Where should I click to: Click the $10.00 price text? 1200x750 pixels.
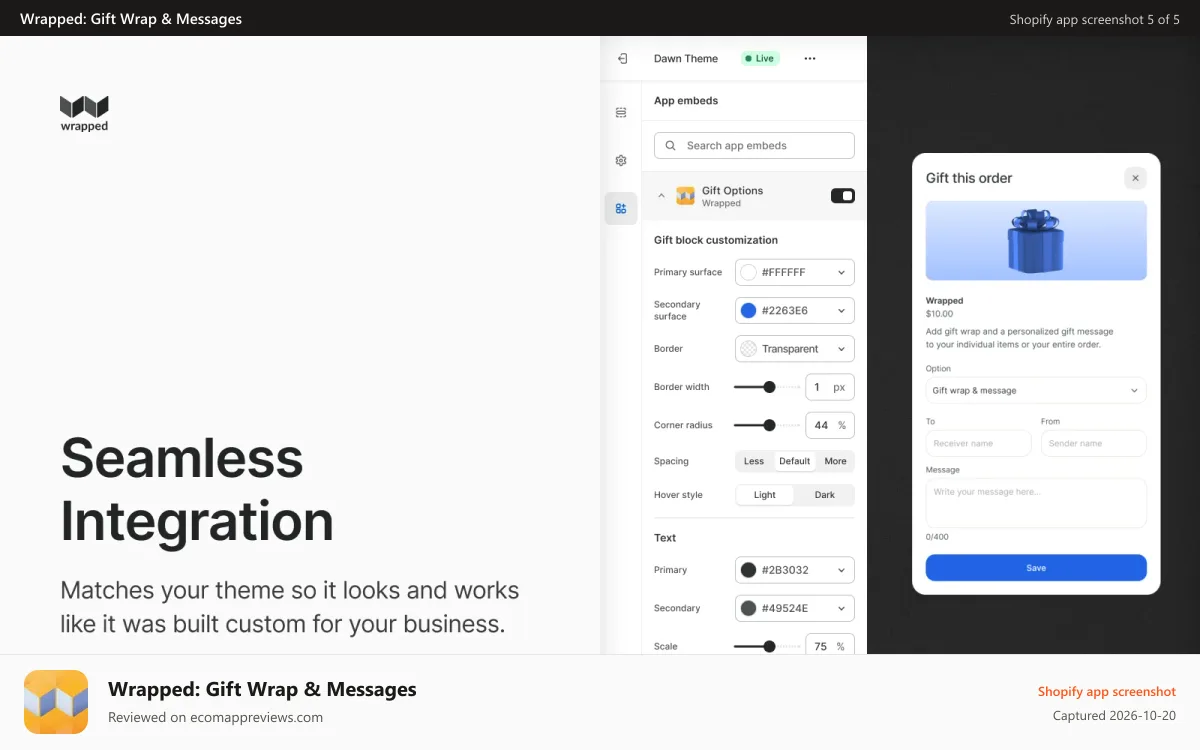click(x=939, y=314)
